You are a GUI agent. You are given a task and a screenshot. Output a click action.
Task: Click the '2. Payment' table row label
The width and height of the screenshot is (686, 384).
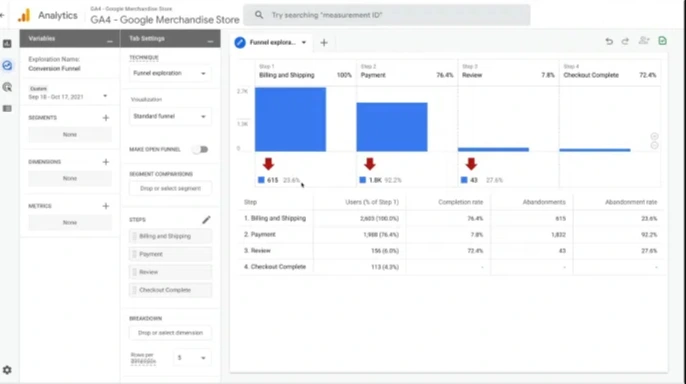click(259, 234)
